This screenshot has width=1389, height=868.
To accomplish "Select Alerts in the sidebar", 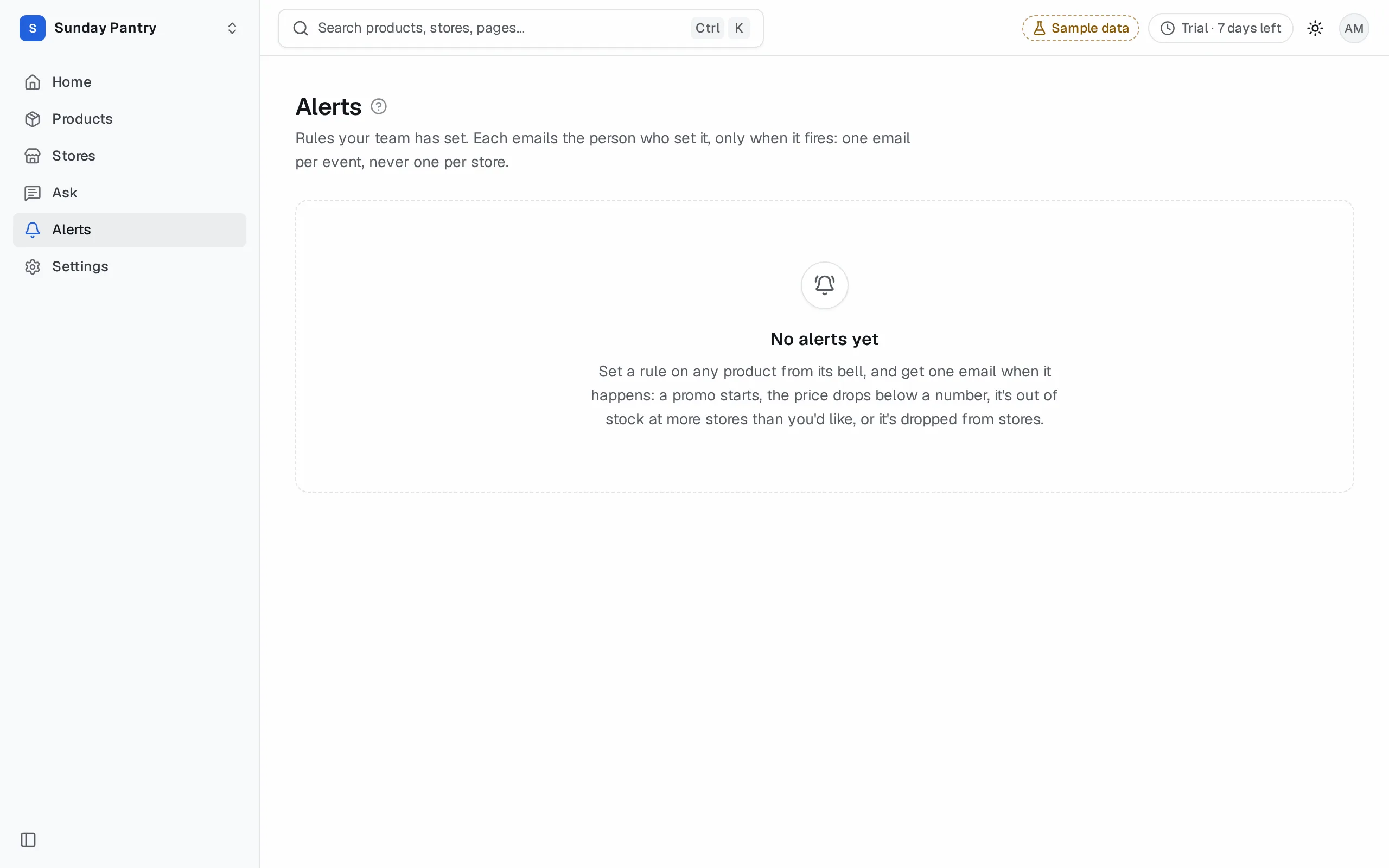I will coord(129,229).
